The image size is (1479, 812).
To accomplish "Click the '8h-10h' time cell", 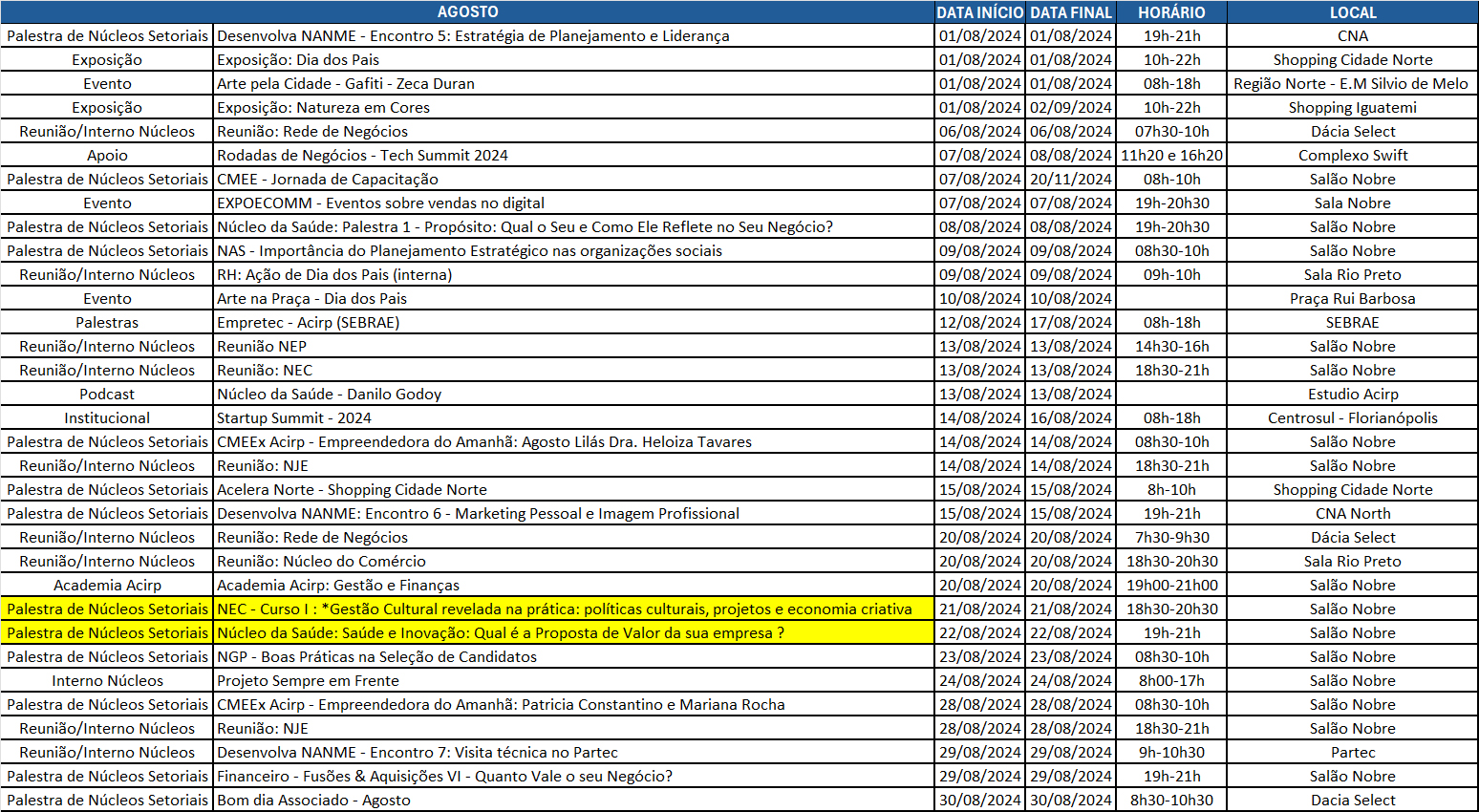I will [x=1171, y=489].
